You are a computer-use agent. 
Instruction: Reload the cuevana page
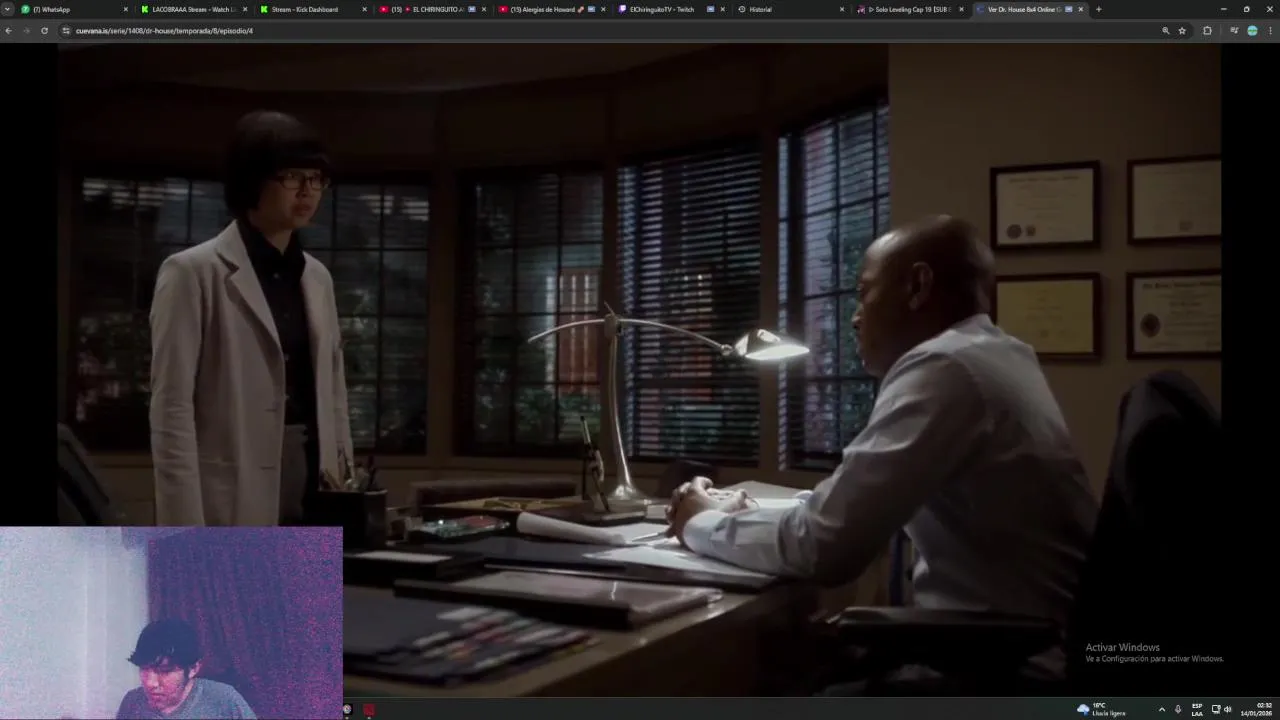point(44,31)
